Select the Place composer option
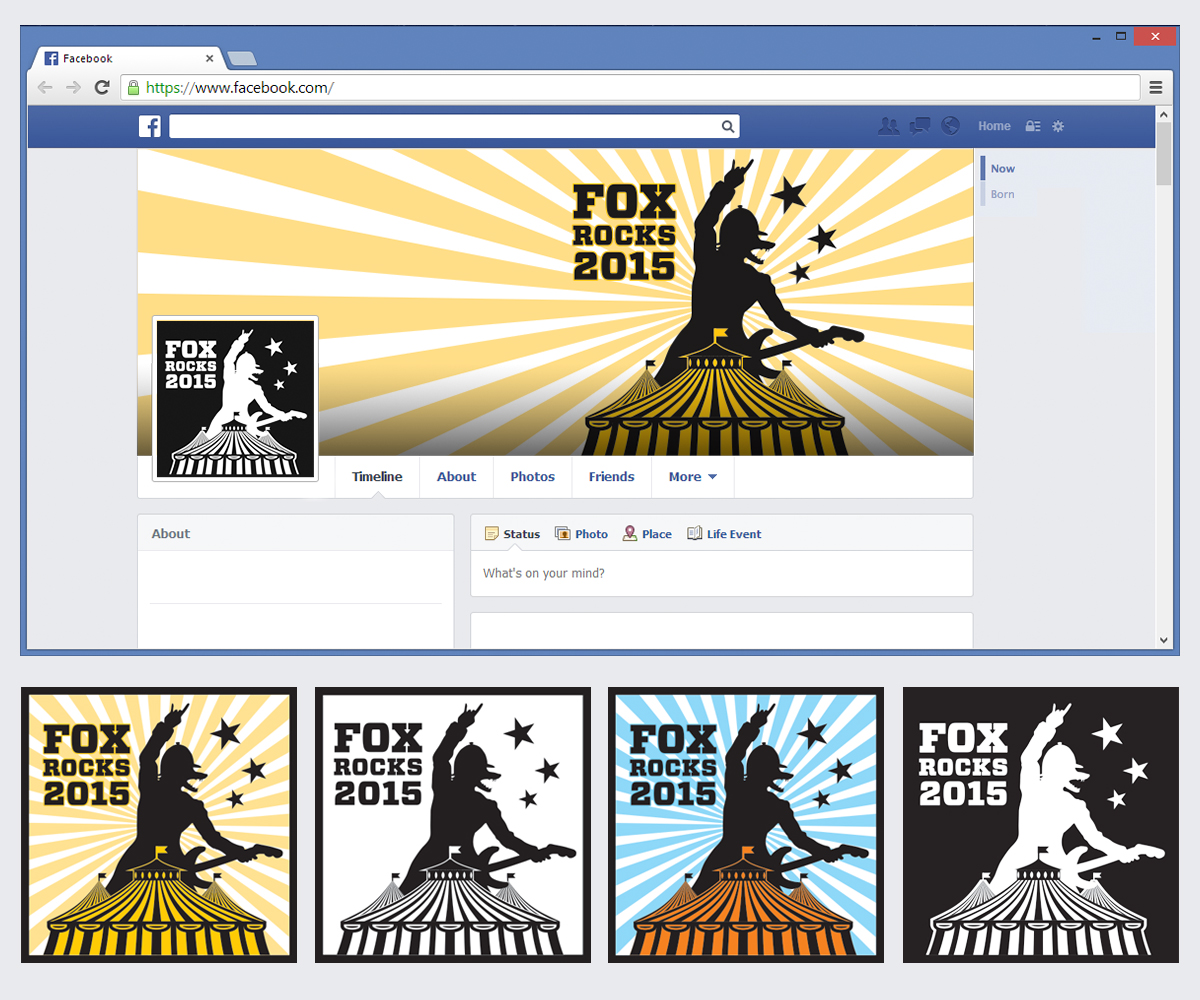This screenshot has height=1000, width=1200. click(x=647, y=534)
